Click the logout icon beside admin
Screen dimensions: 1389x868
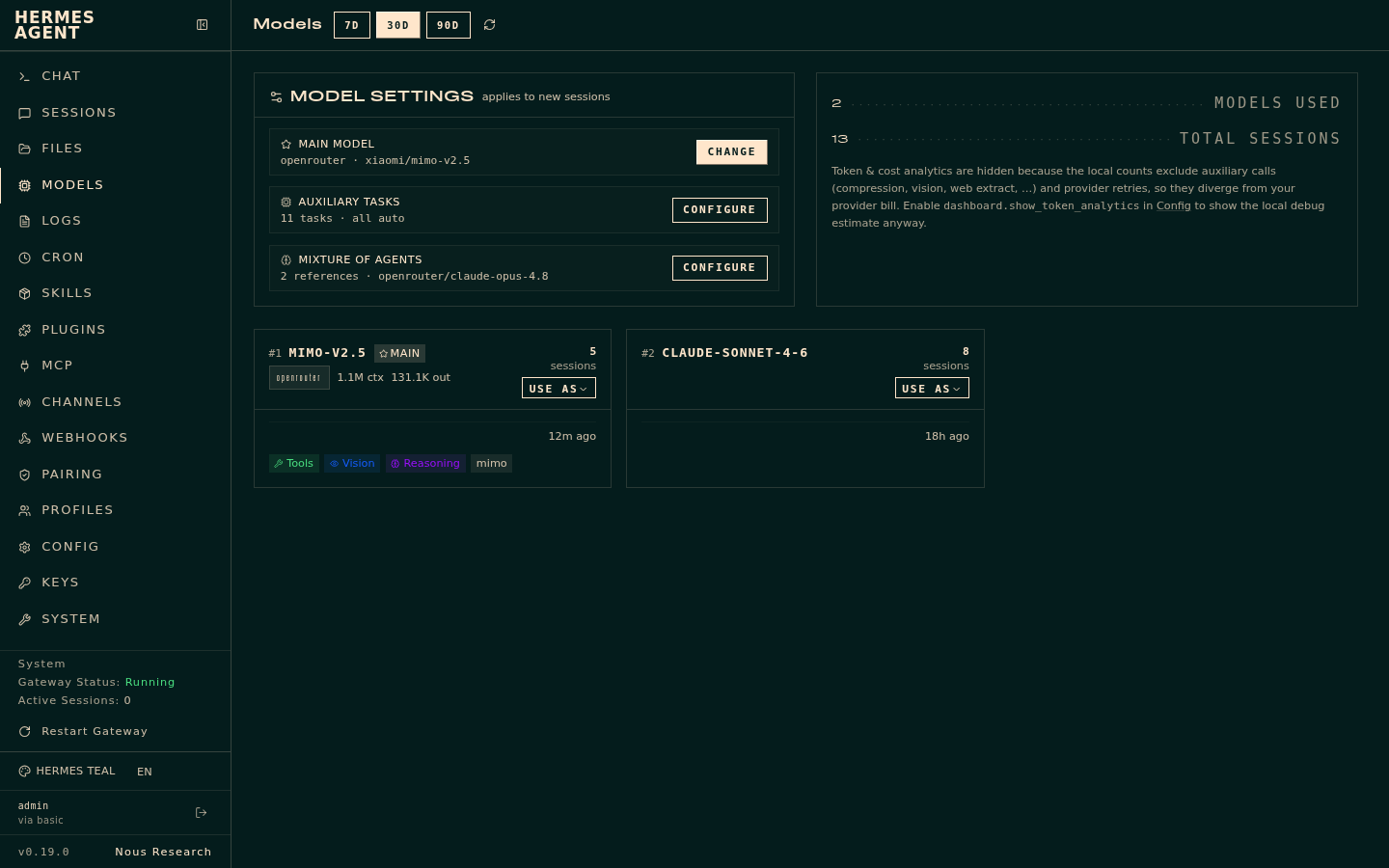(202, 813)
